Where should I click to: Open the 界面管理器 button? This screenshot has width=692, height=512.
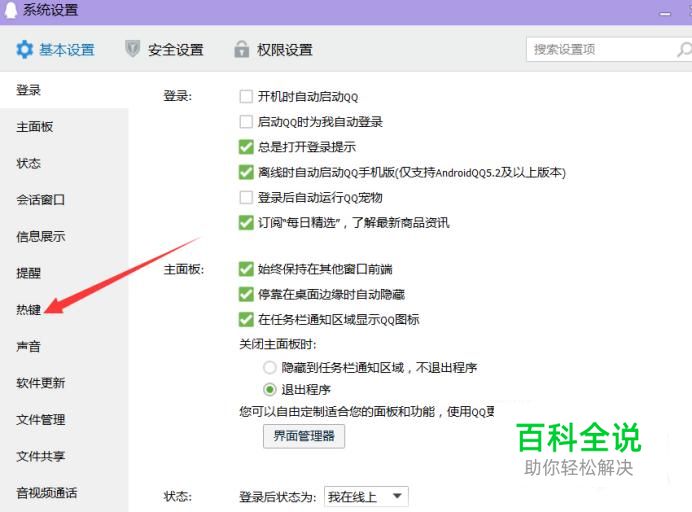[304, 436]
